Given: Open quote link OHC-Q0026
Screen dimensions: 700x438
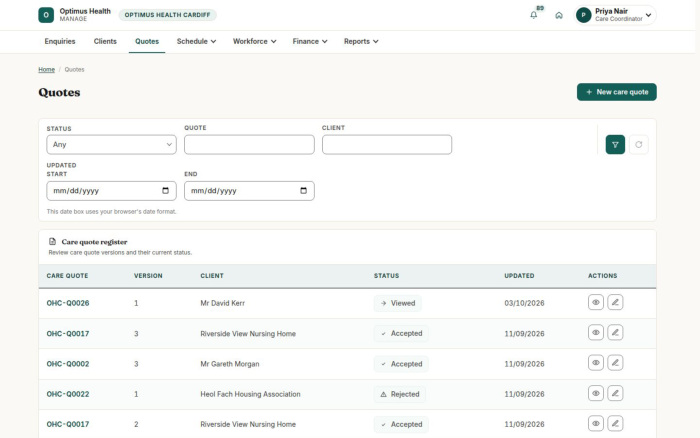Looking at the screenshot, I should pyautogui.click(x=68, y=303).
